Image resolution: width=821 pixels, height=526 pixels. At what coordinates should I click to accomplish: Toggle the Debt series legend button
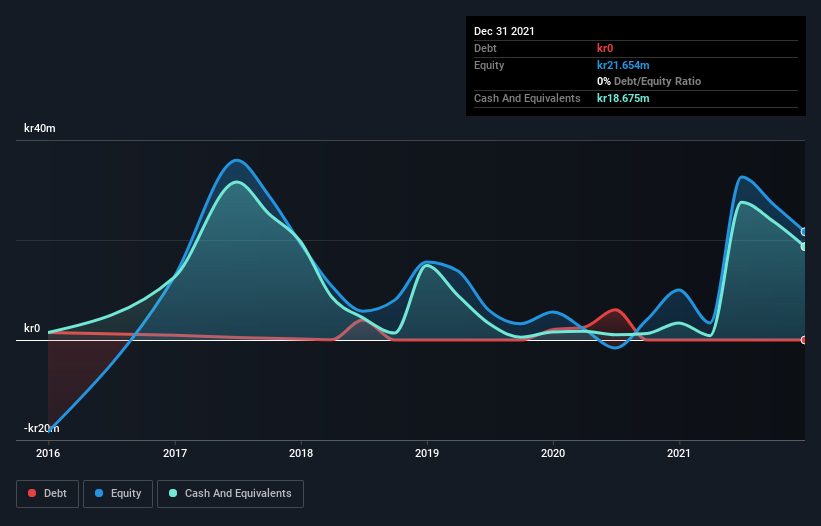click(x=47, y=494)
